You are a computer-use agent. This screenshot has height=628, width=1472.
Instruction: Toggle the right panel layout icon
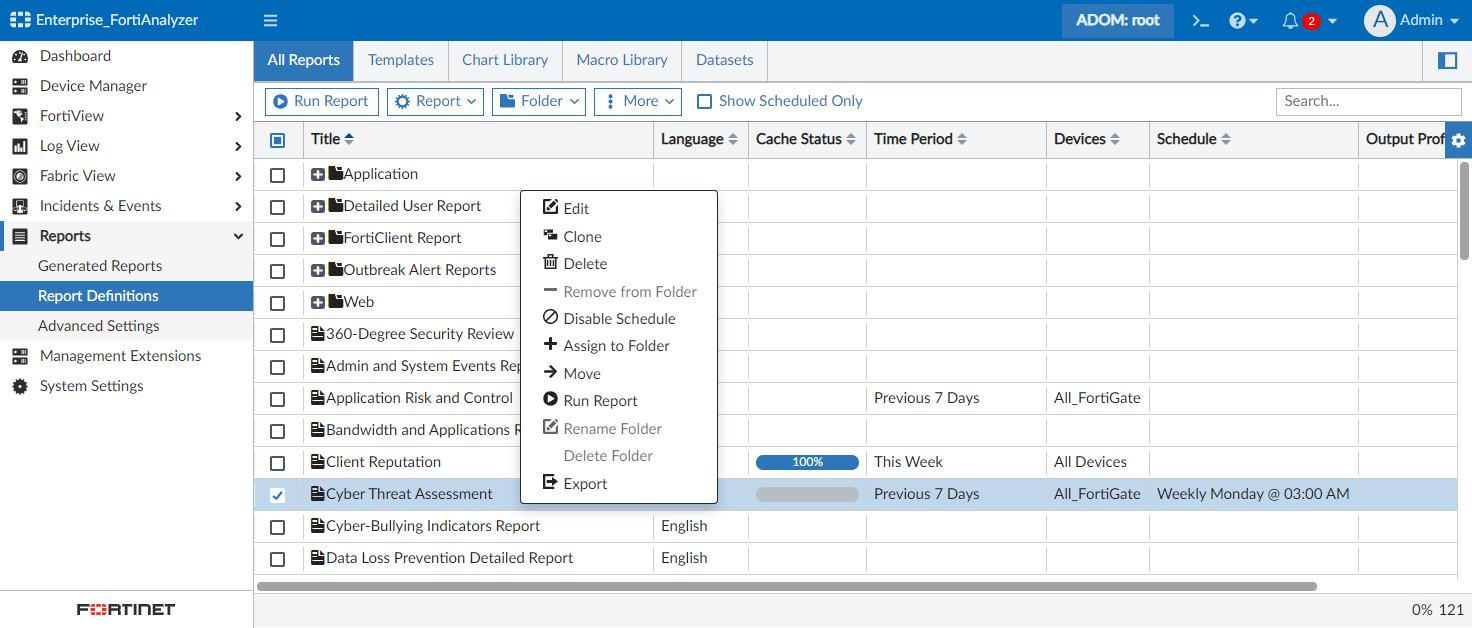pos(1447,60)
